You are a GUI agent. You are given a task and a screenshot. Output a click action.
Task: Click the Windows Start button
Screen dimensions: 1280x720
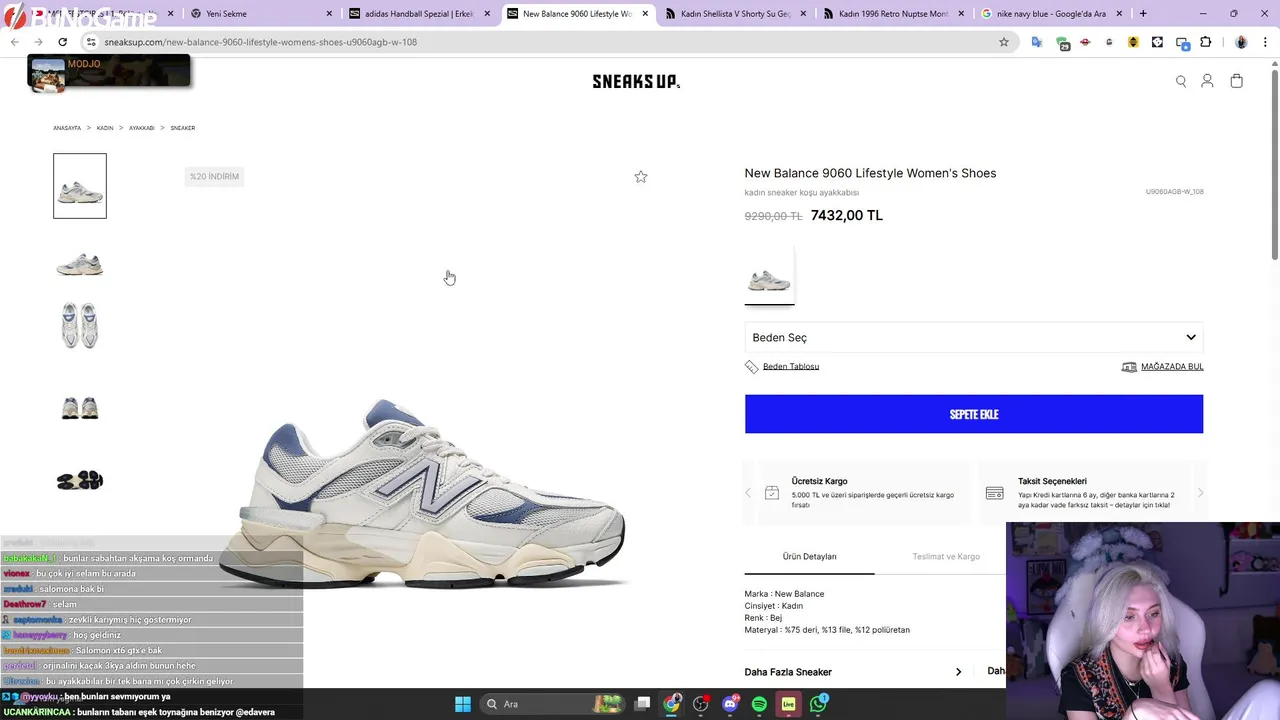463,704
